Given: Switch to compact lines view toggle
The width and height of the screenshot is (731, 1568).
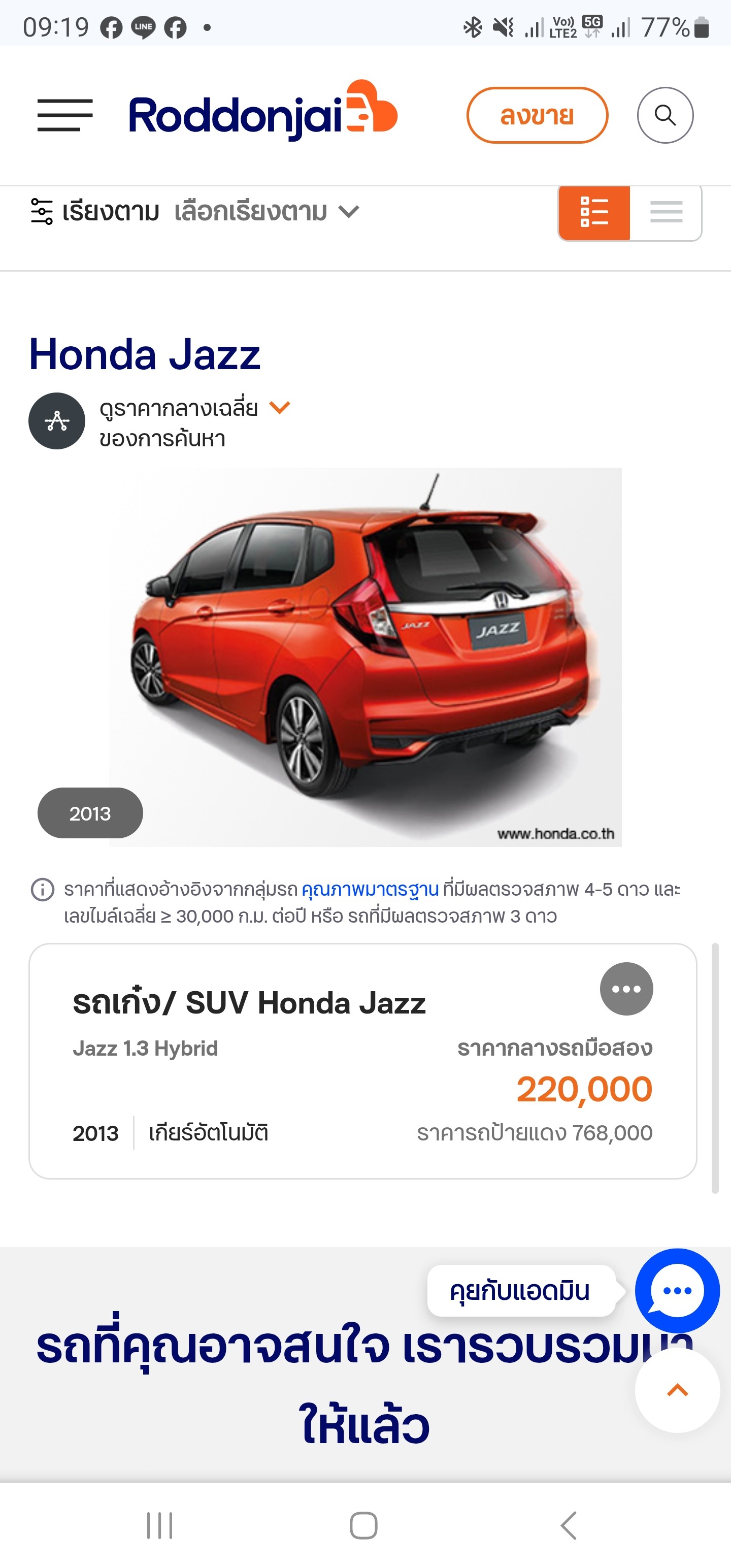Looking at the screenshot, I should (x=666, y=213).
